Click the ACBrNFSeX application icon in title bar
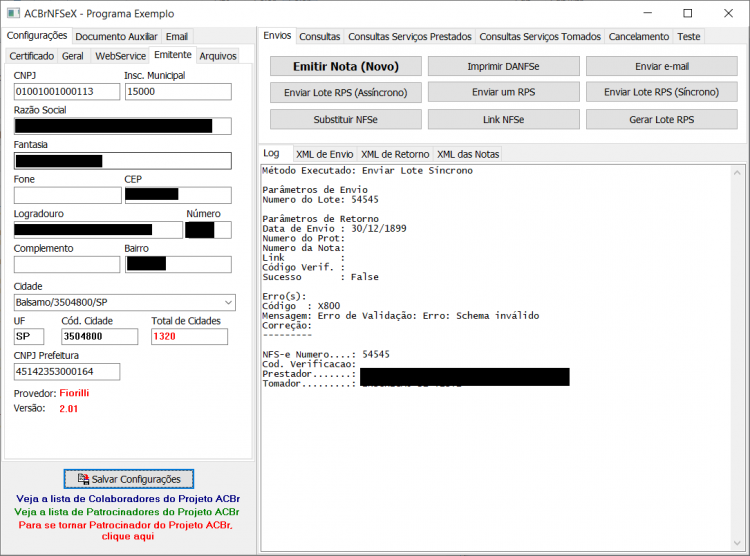Screen dimensions: 750x556 point(13,13)
